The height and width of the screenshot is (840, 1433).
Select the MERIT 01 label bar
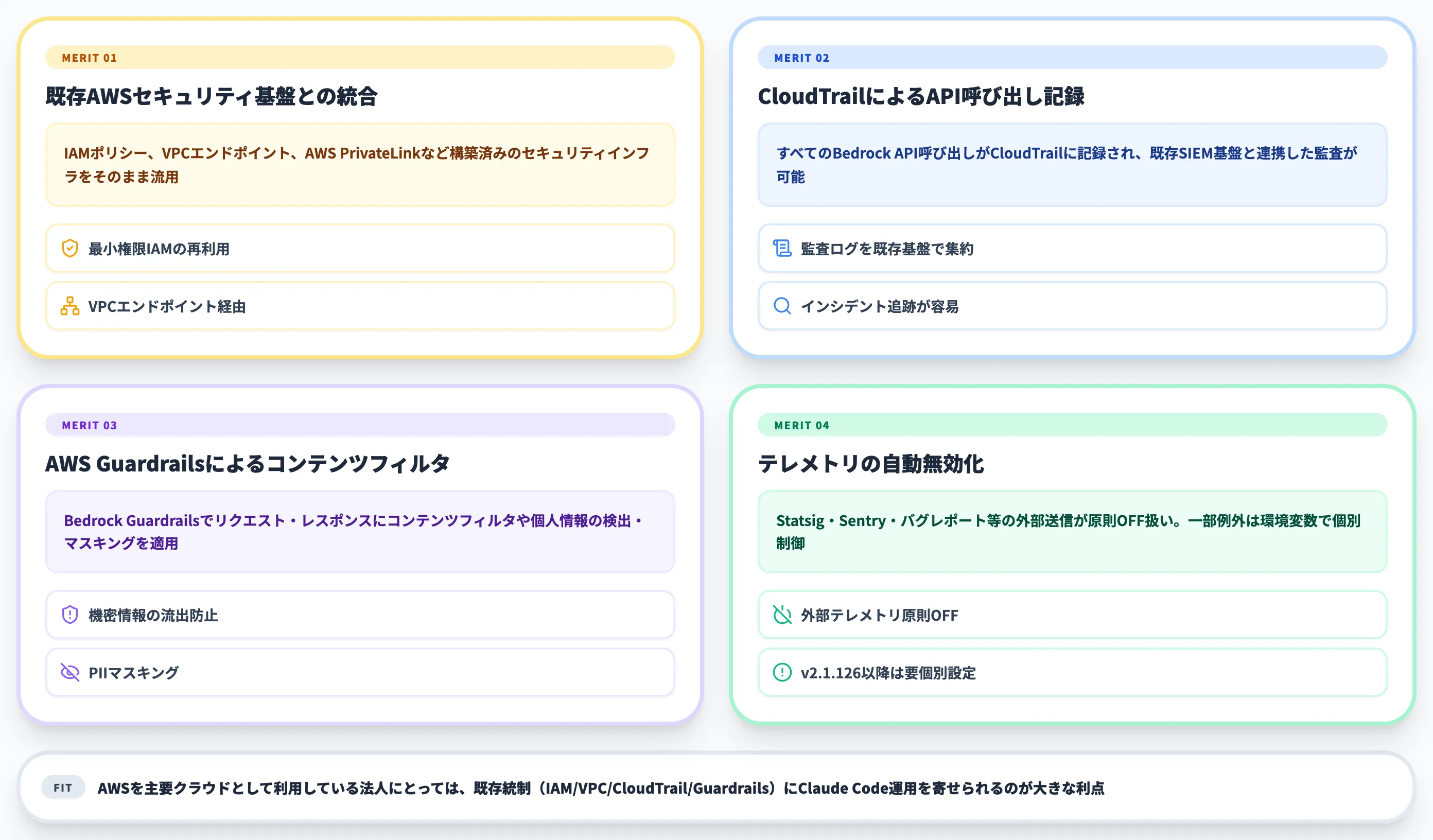[x=360, y=58]
